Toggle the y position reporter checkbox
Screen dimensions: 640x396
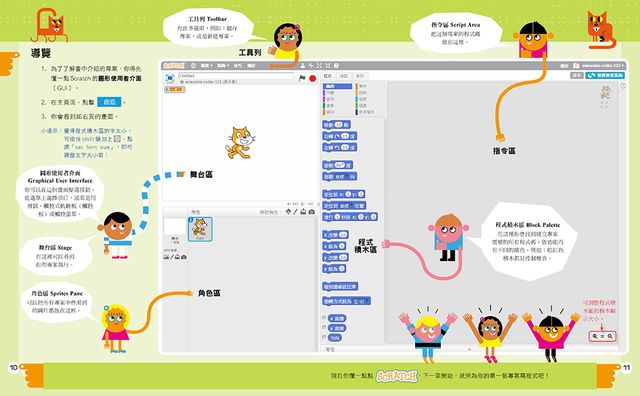coord(324,327)
